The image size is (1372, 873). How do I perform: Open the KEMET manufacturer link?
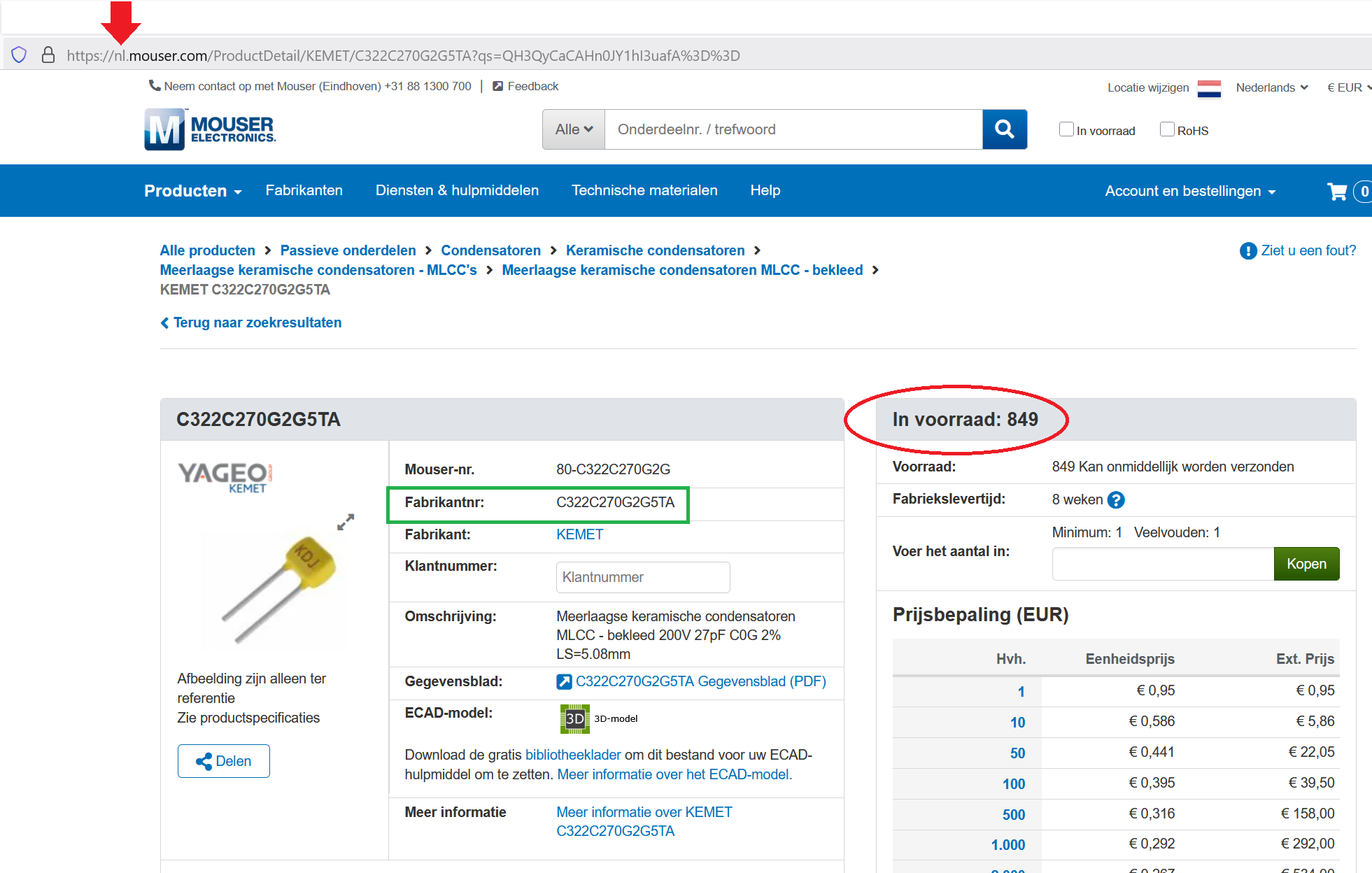point(579,534)
